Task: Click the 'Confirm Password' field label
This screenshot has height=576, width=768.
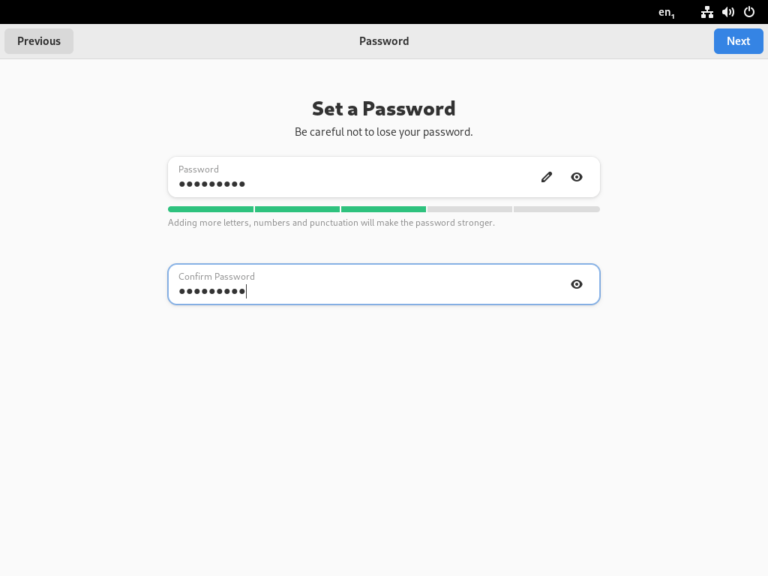Action: (216, 276)
